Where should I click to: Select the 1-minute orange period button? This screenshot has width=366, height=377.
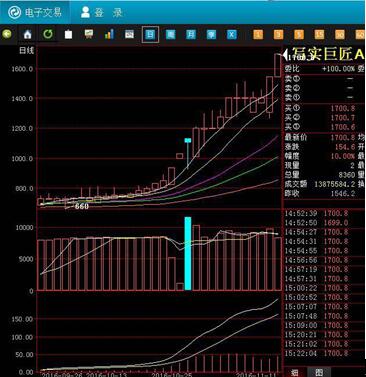(258, 34)
